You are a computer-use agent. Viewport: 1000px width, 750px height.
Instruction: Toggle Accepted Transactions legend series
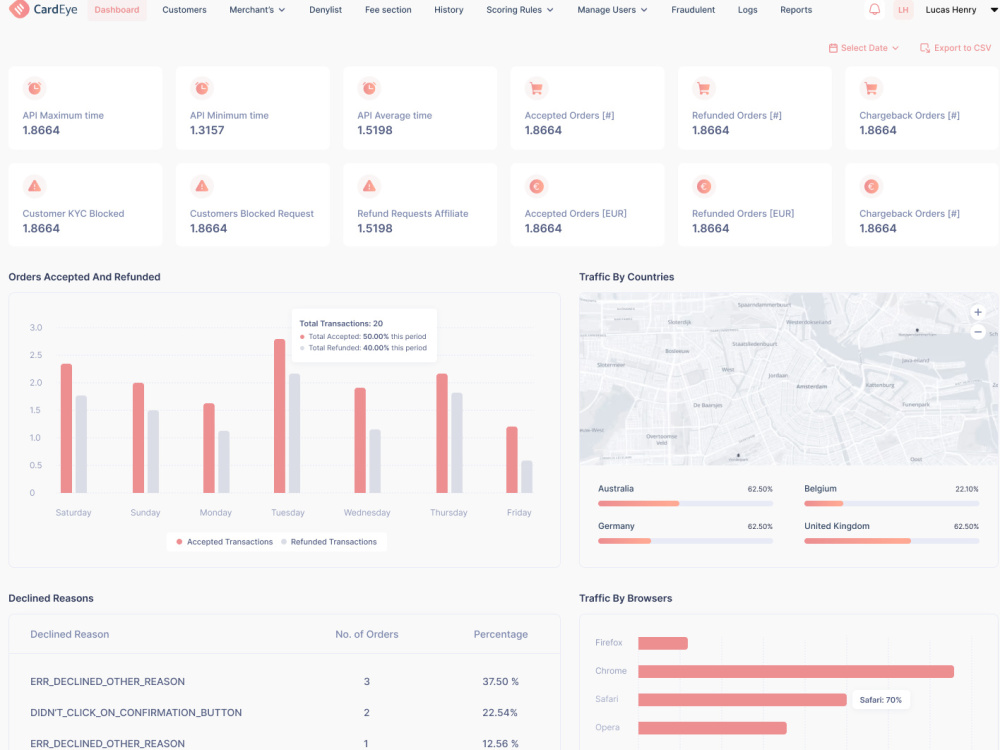pyautogui.click(x=224, y=541)
